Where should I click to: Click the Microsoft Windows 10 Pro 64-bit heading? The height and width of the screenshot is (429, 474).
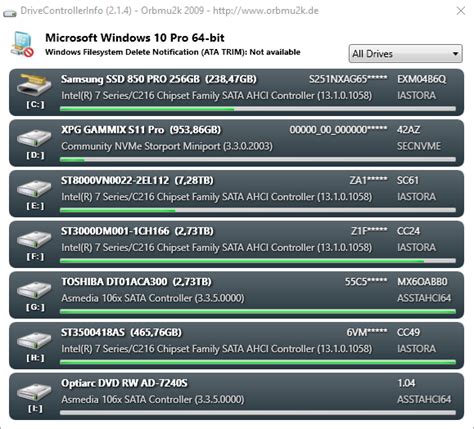tap(135, 38)
